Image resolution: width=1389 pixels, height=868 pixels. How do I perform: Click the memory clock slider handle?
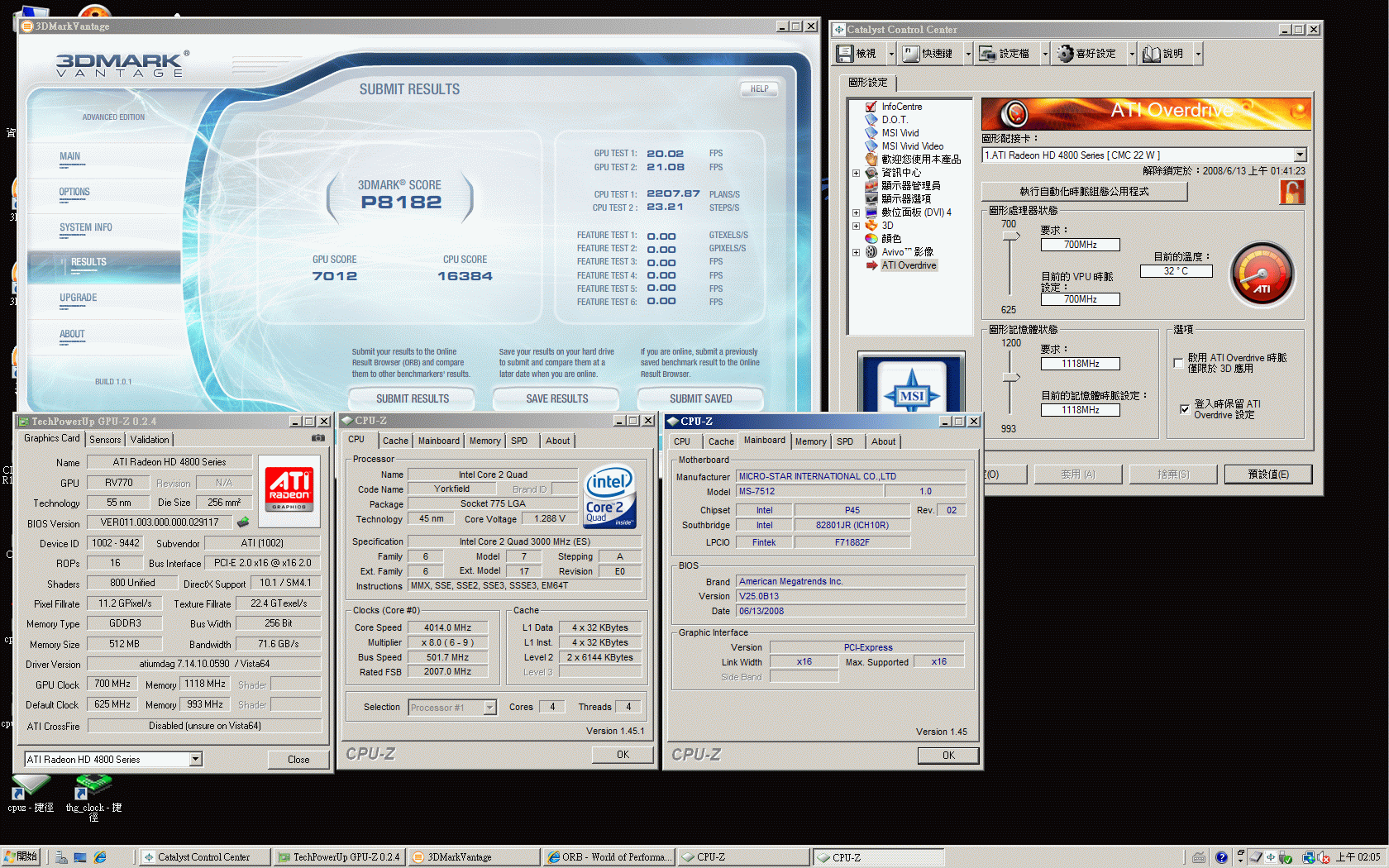tap(1010, 377)
